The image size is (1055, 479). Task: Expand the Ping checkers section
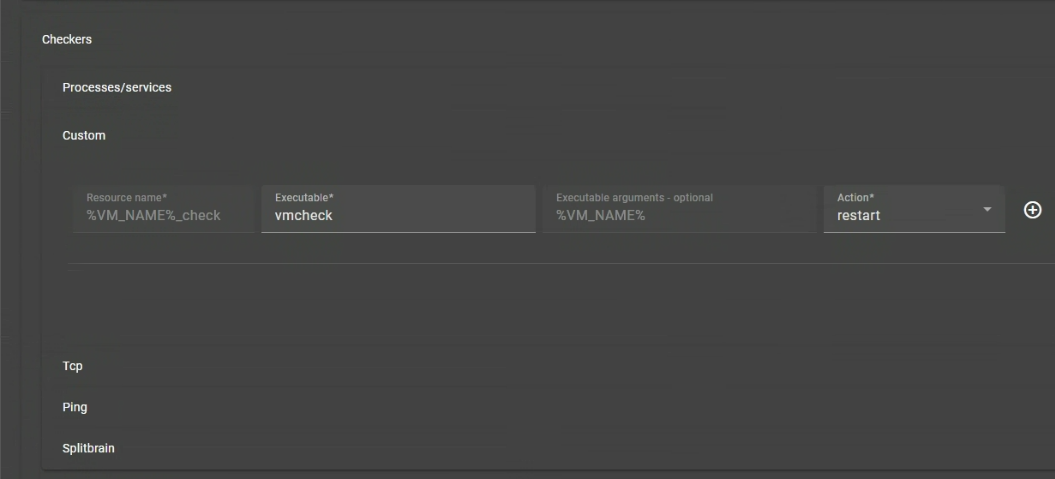pos(75,407)
